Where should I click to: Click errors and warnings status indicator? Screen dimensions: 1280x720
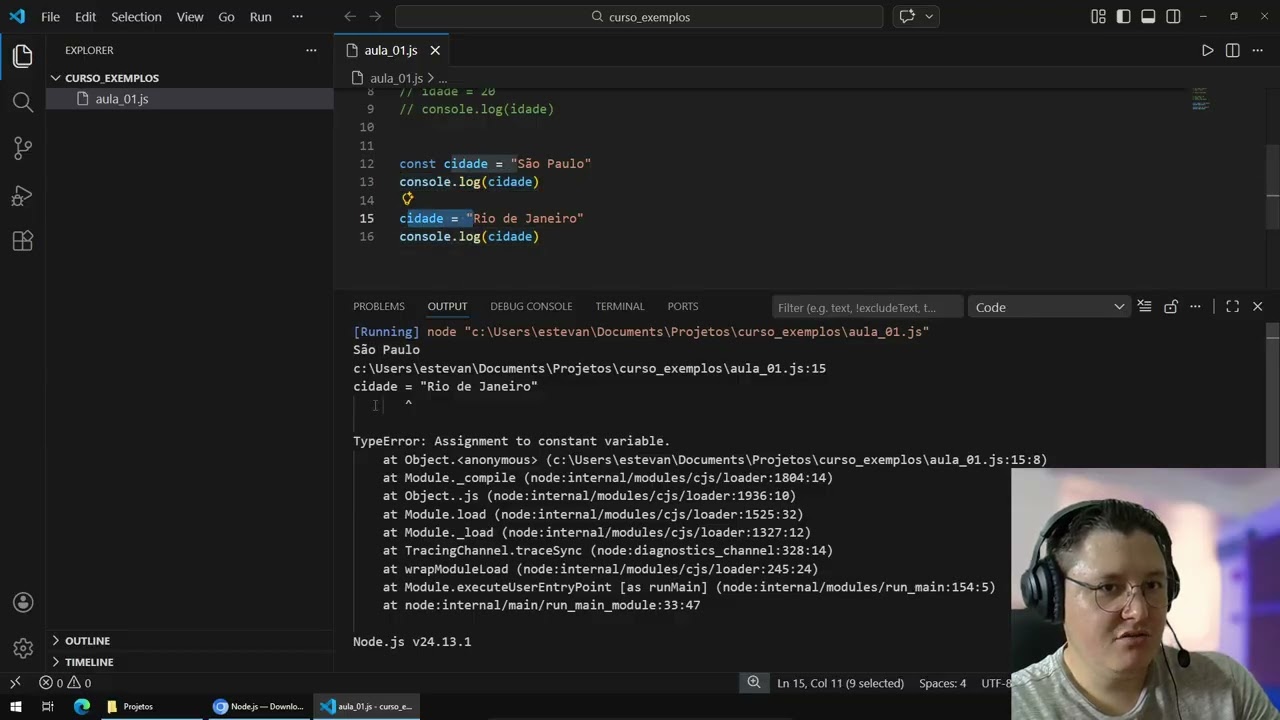(x=65, y=683)
